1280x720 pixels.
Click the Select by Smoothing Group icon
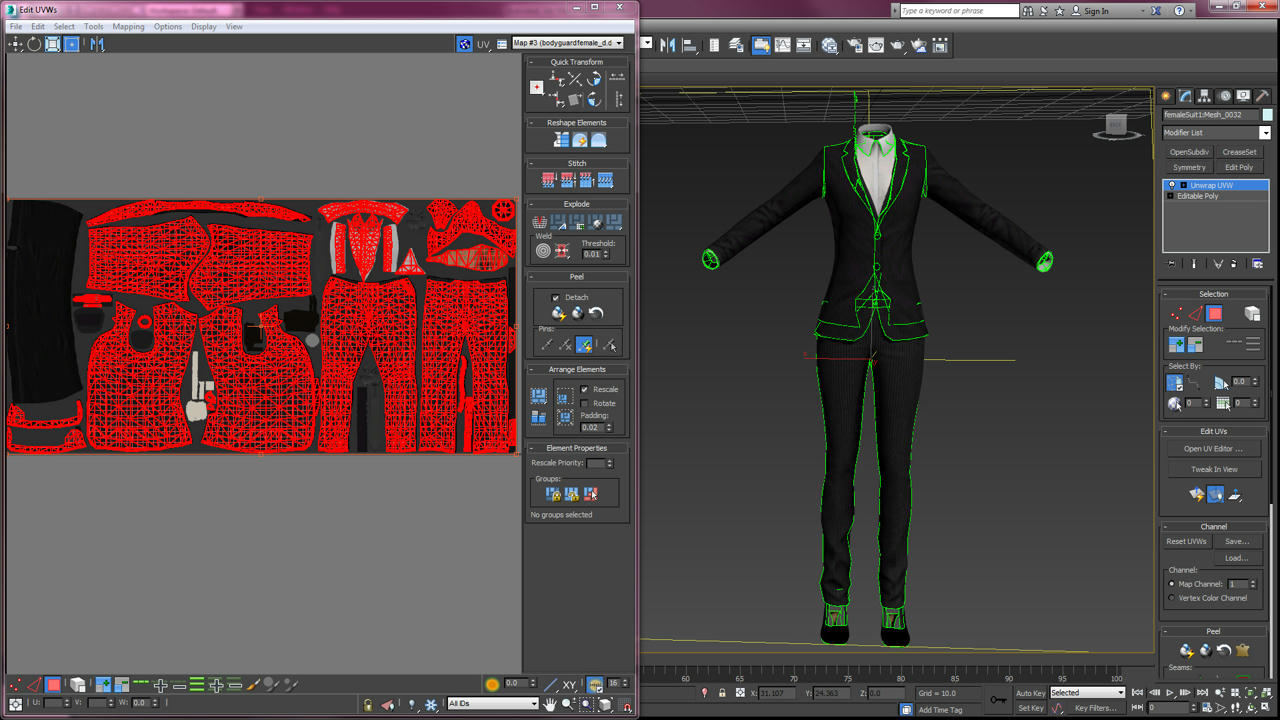tap(1174, 403)
